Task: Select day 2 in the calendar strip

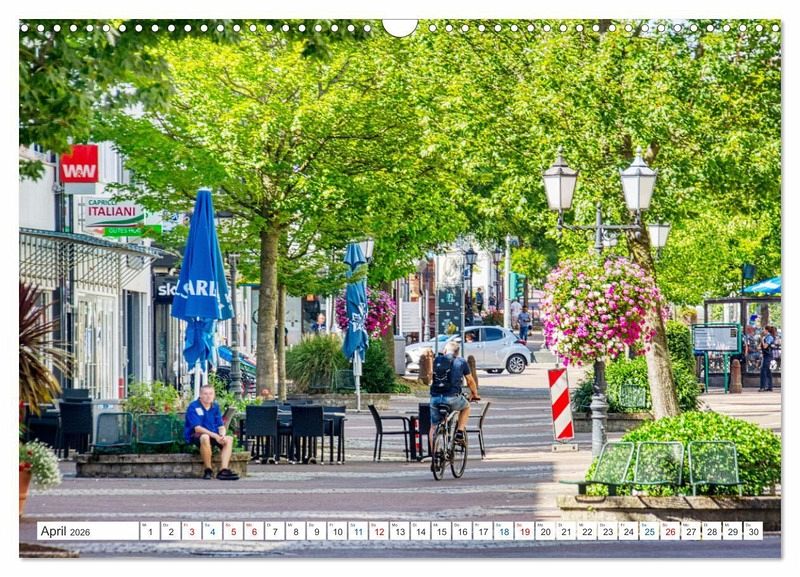Action: (171, 531)
